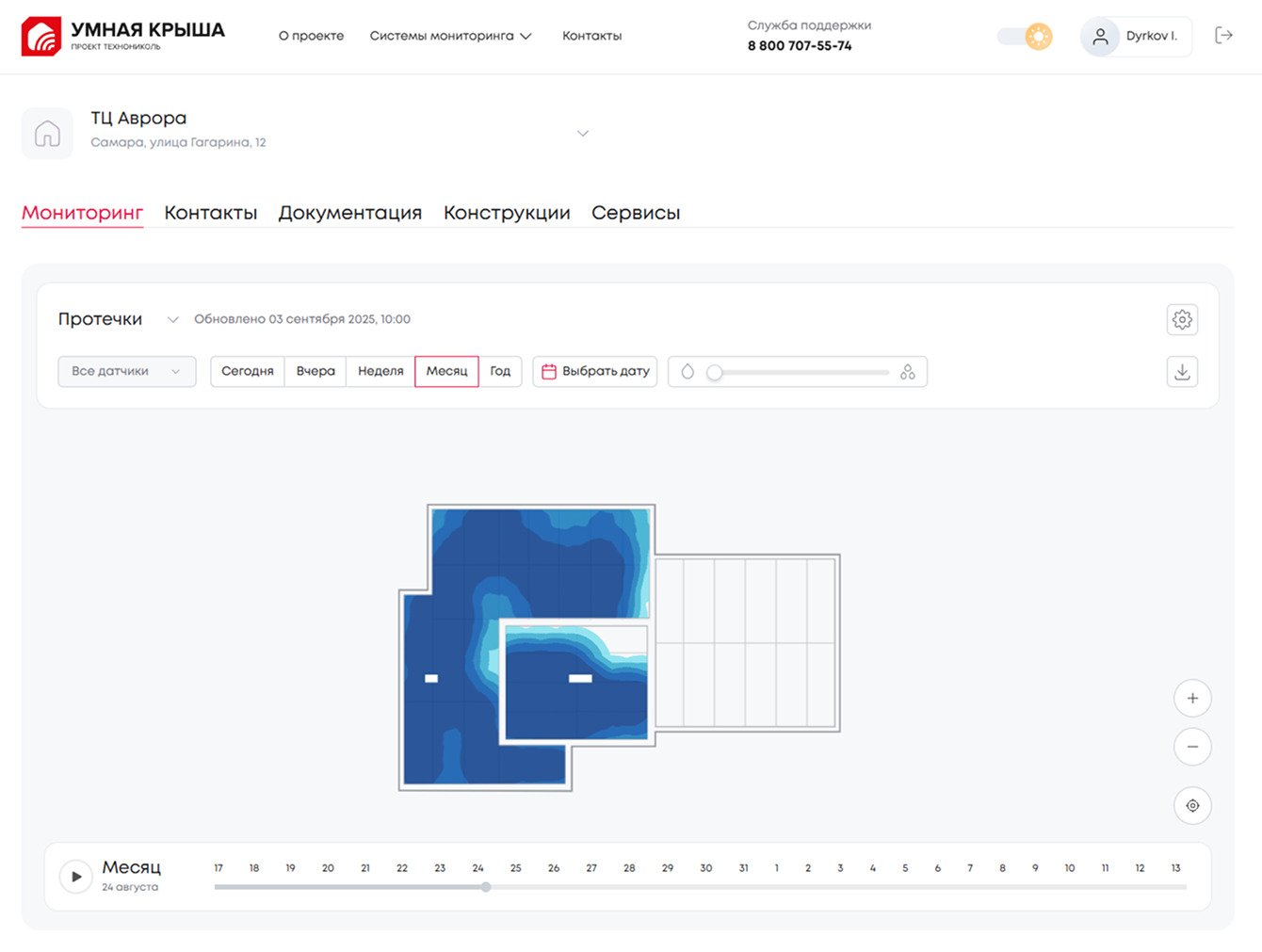Image resolution: width=1262 pixels, height=952 pixels.
Task: Open the user profile avatar icon
Action: (x=1100, y=37)
